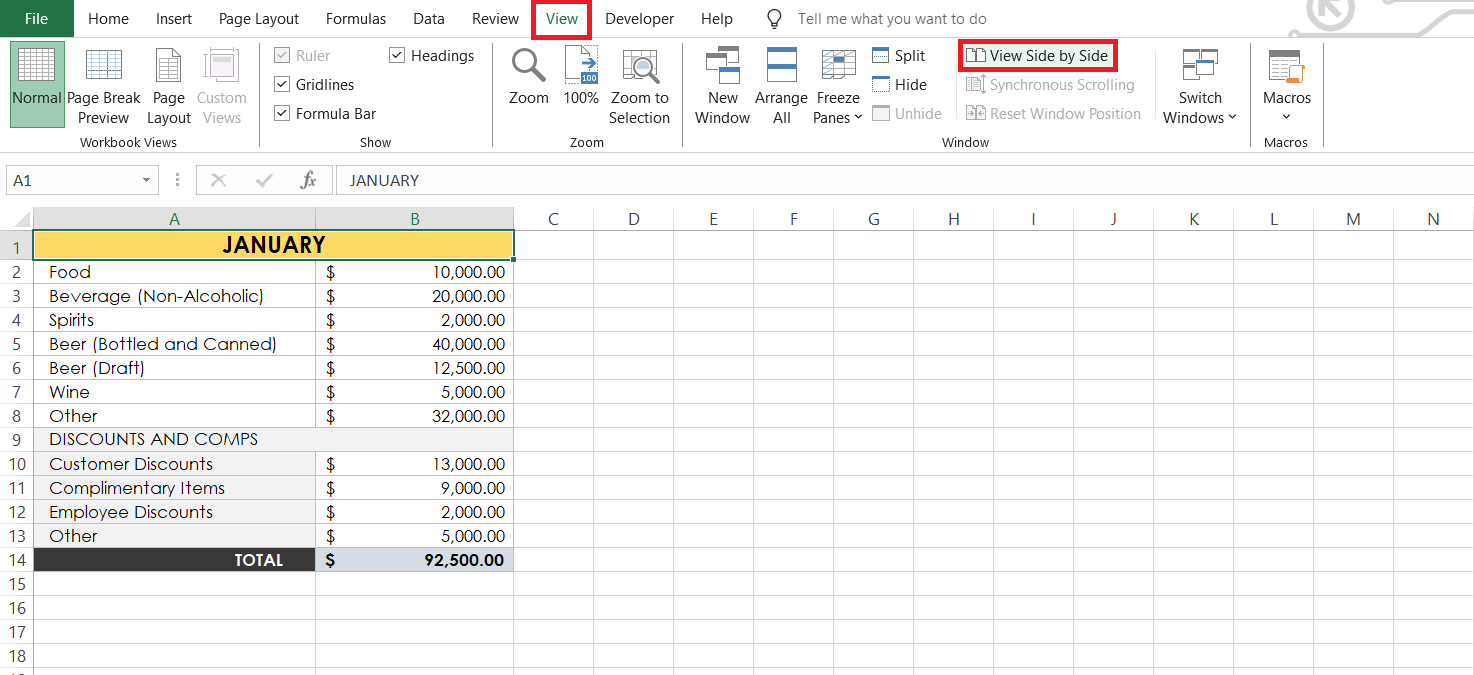
Task: Select column D header
Action: [634, 219]
